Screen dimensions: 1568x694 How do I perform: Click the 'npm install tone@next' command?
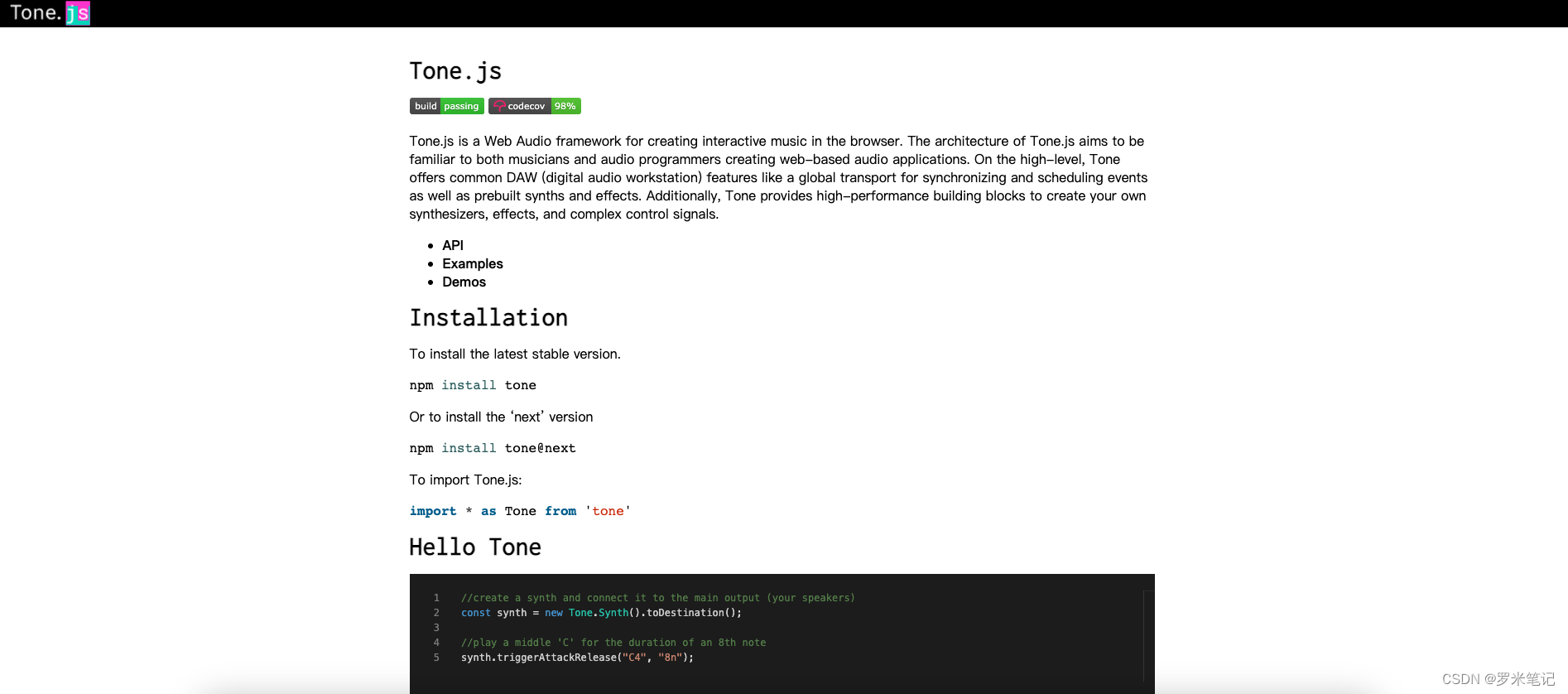point(493,448)
